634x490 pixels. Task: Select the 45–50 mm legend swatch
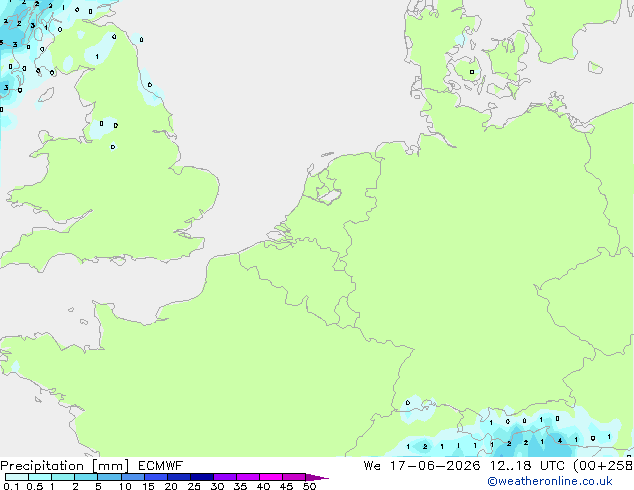(x=294, y=477)
